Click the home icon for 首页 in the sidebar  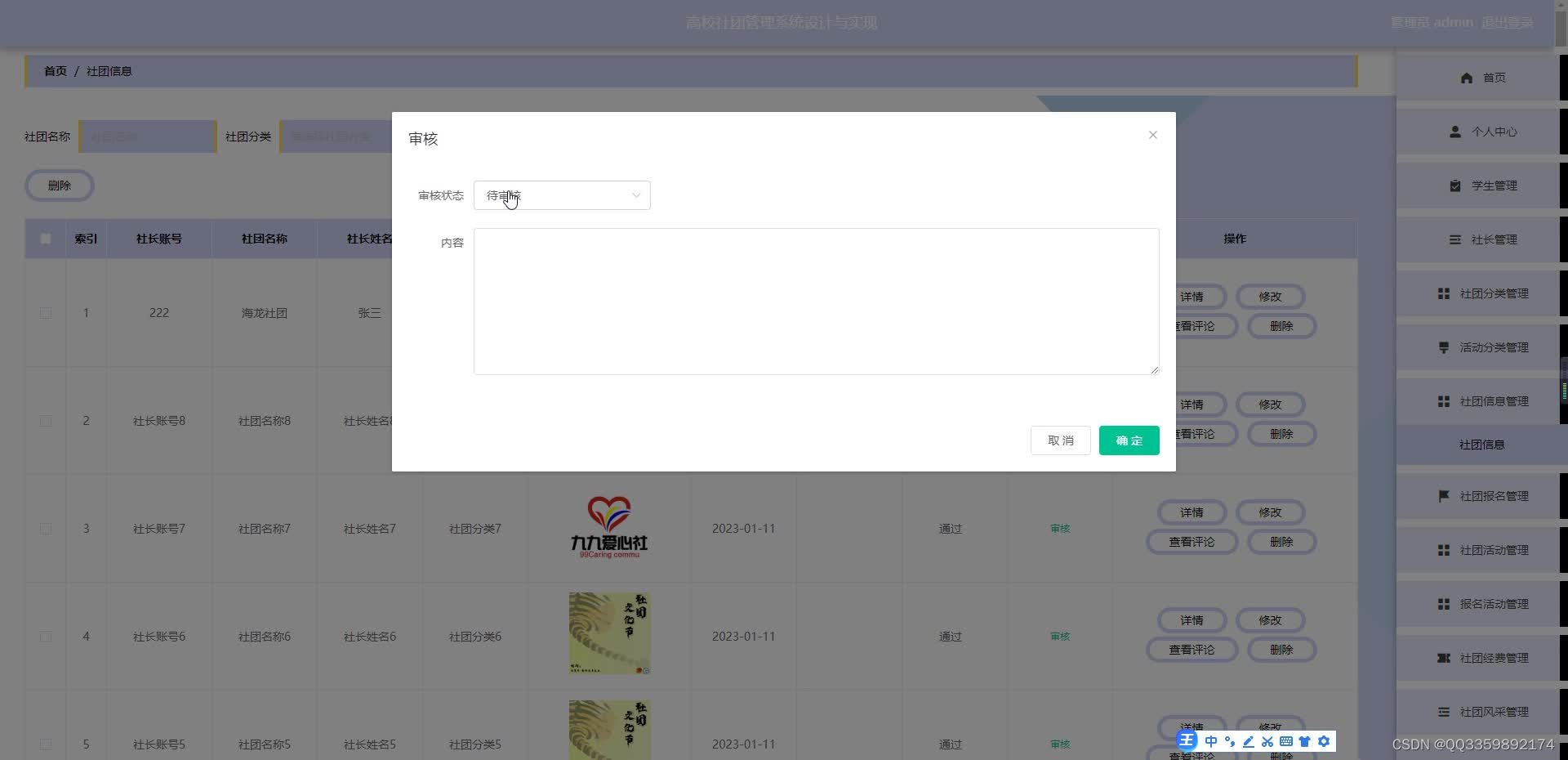click(1466, 78)
